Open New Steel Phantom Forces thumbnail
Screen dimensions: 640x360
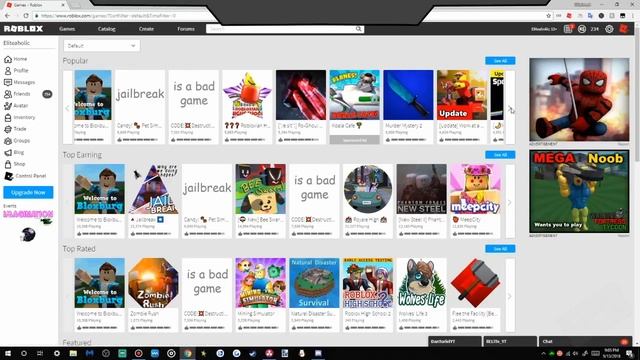point(421,189)
